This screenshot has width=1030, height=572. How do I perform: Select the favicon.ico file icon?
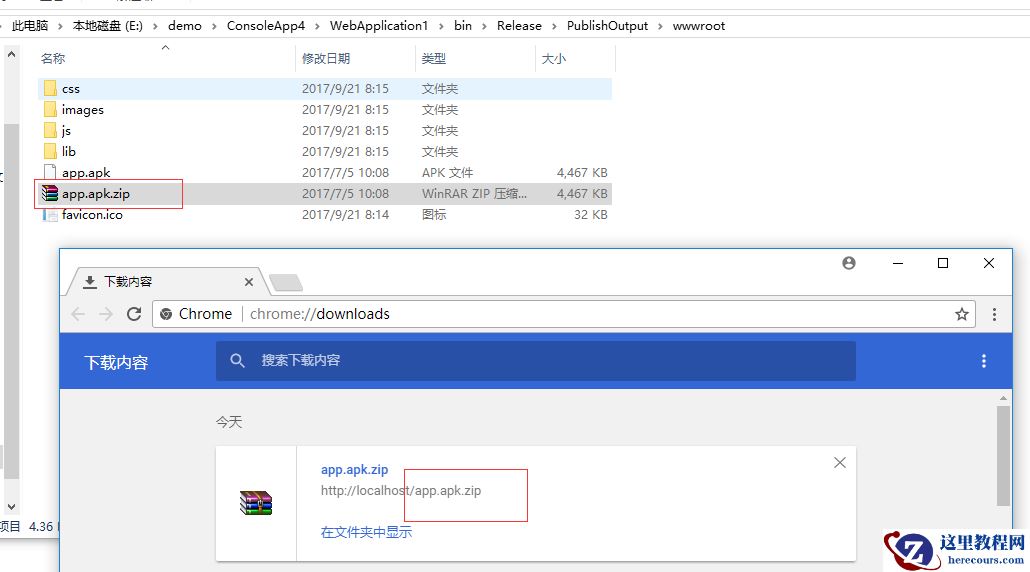pos(50,214)
